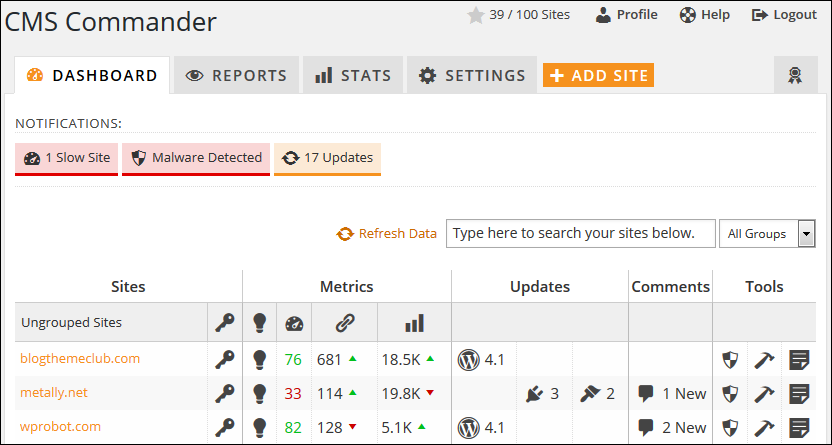Click the 39 / 100 Sites star indicator
This screenshot has height=445, width=832.
(x=518, y=15)
